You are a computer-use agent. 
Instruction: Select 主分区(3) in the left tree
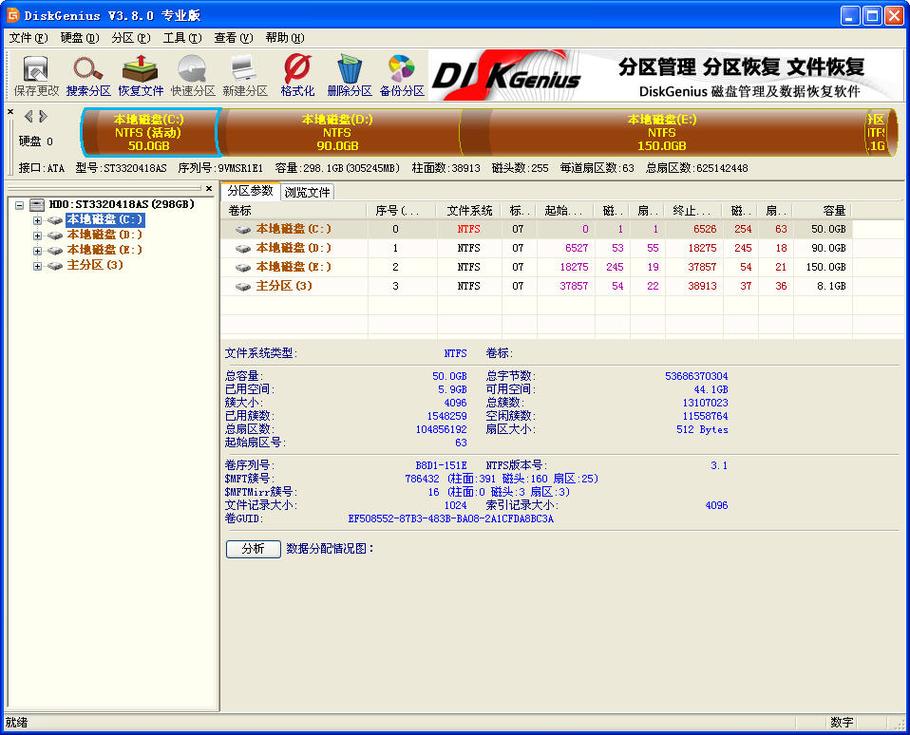click(x=95, y=265)
